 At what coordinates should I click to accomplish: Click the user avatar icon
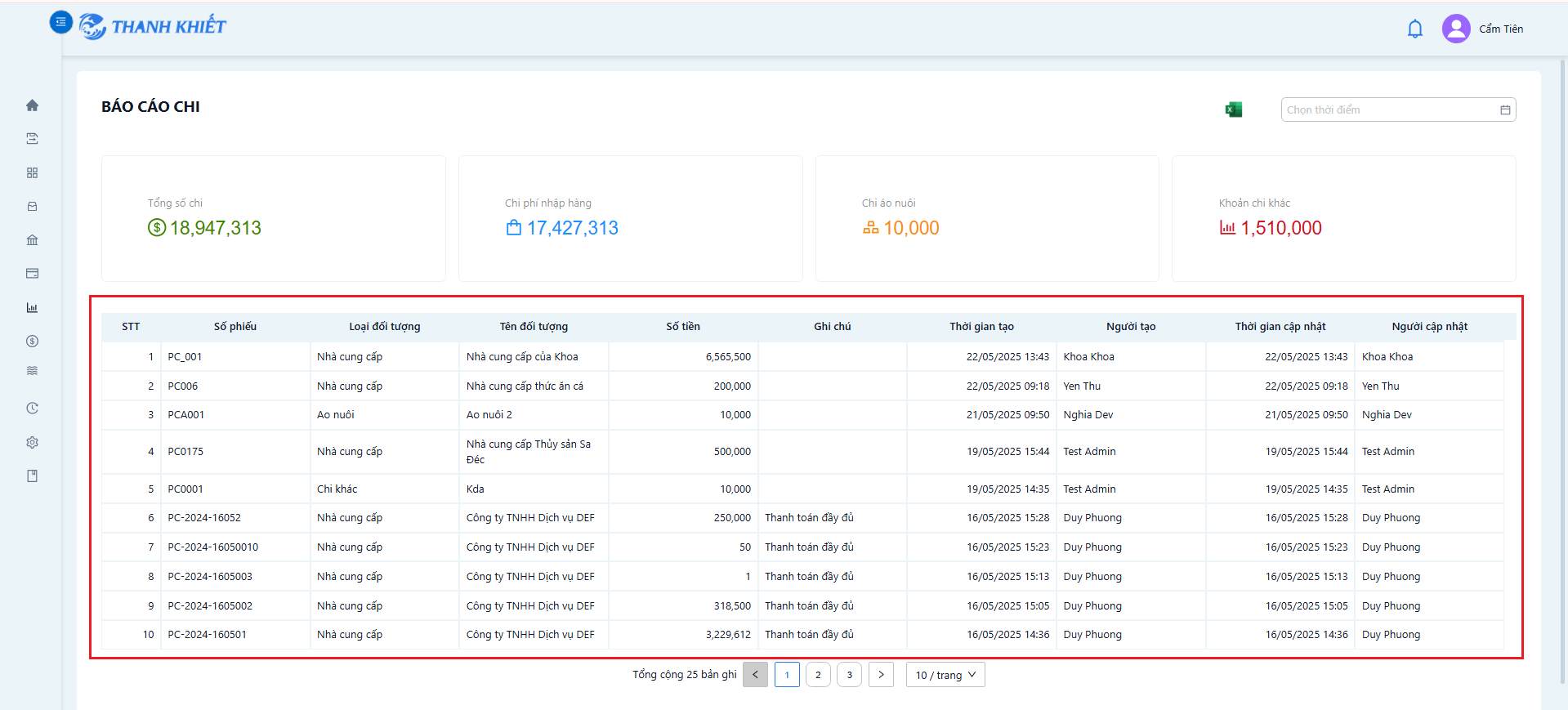tap(1456, 29)
